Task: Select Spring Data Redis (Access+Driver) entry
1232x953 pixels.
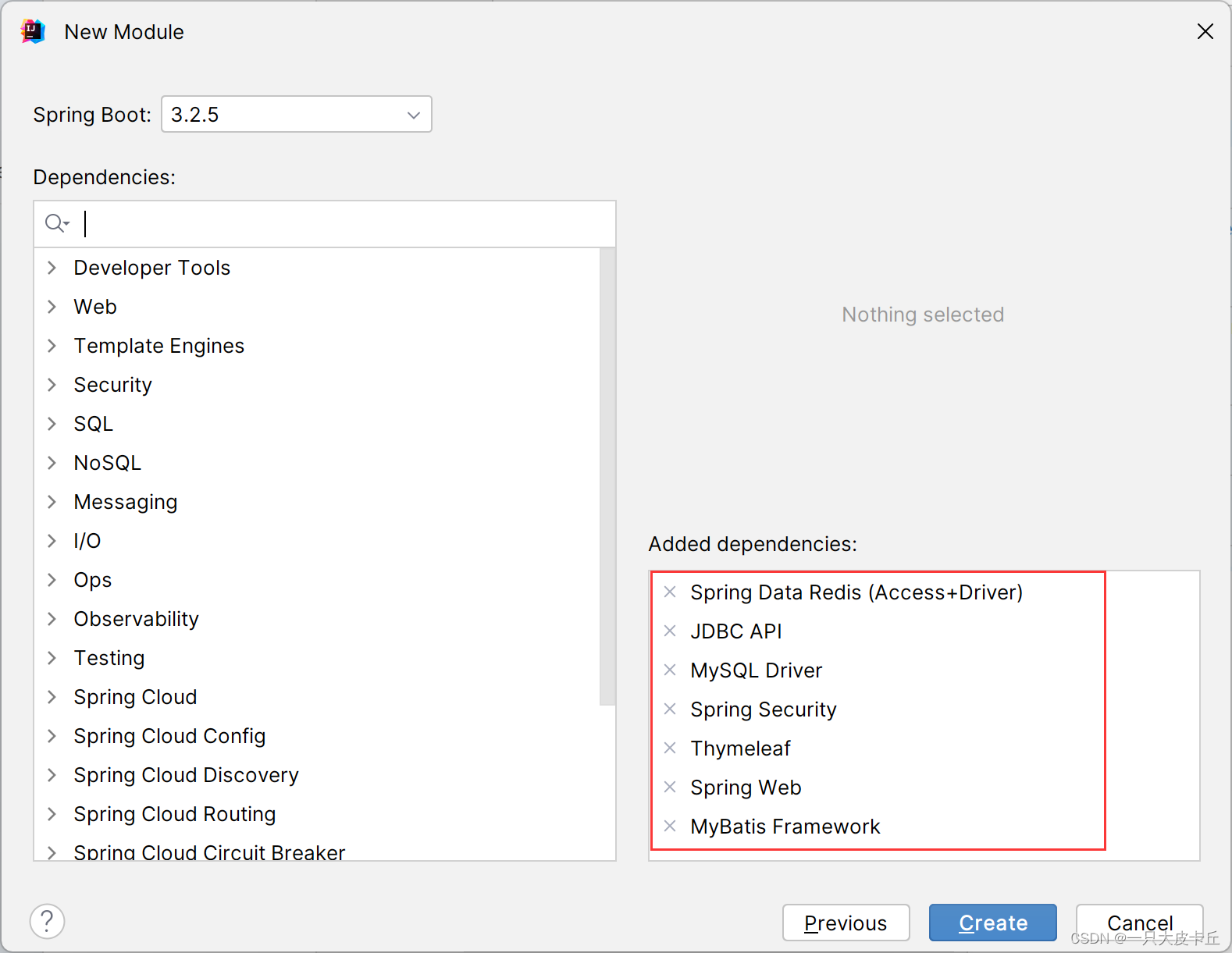Action: click(x=856, y=592)
